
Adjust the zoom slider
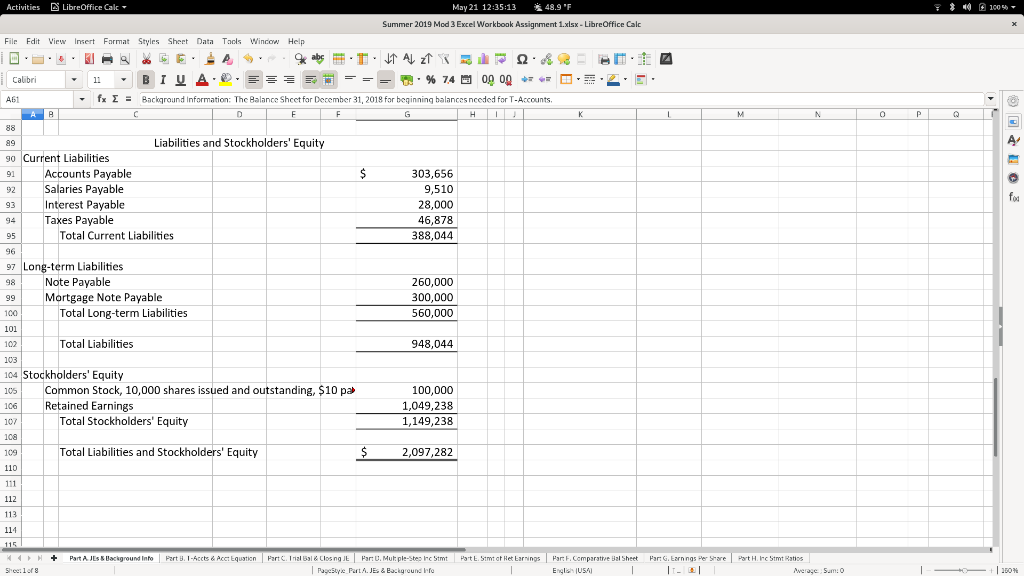[x=964, y=570]
